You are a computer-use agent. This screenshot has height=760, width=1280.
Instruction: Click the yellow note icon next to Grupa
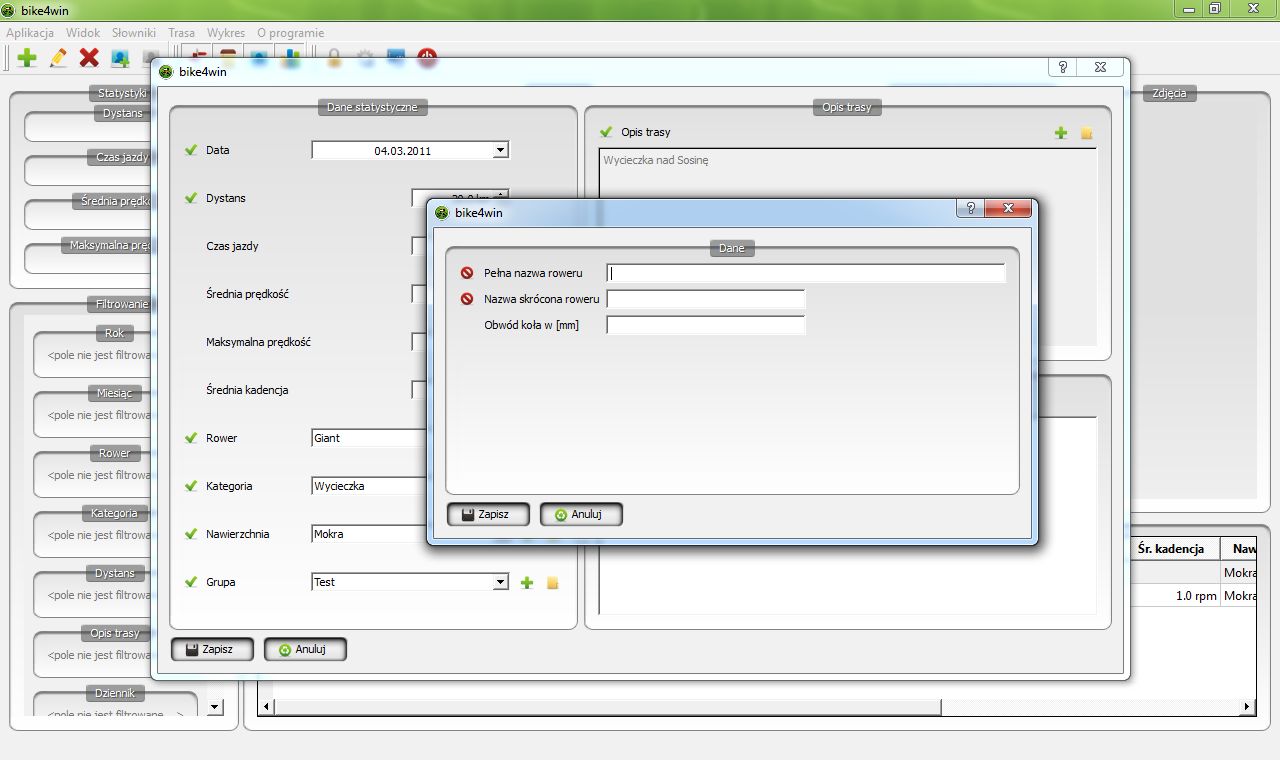tap(552, 582)
